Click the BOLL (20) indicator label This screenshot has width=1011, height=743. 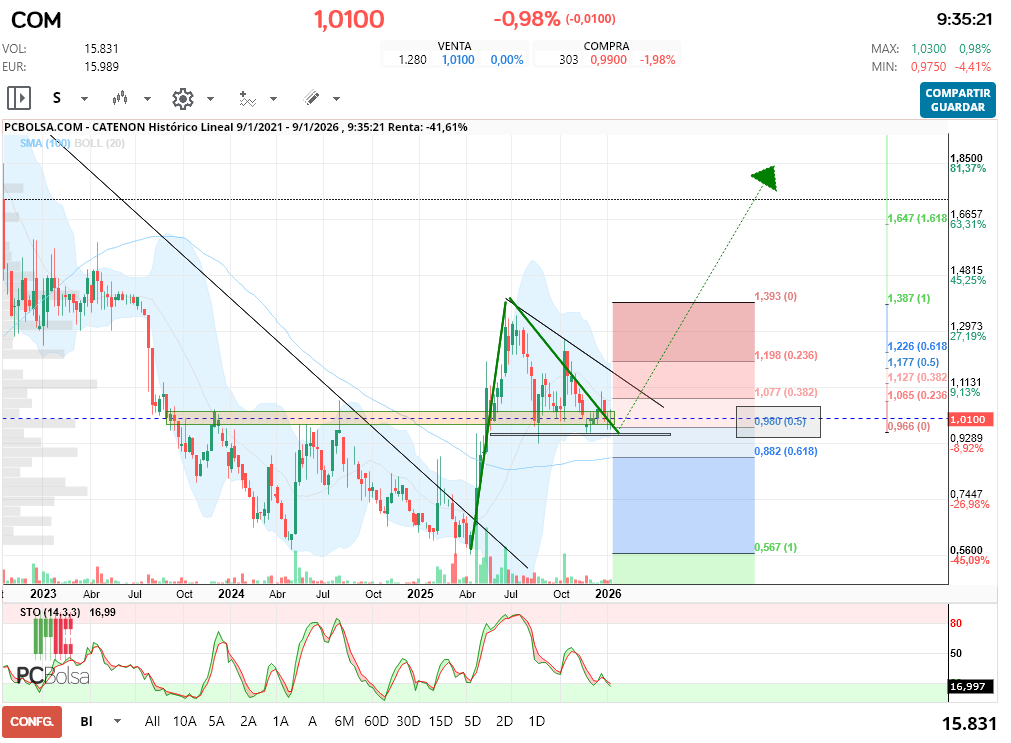[99, 143]
